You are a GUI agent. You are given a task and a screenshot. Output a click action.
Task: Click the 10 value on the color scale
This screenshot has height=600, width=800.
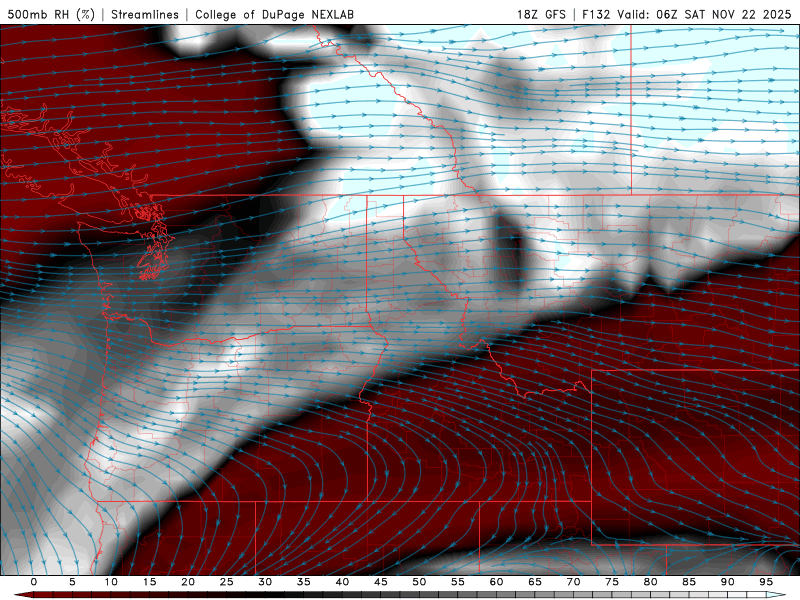click(x=111, y=582)
